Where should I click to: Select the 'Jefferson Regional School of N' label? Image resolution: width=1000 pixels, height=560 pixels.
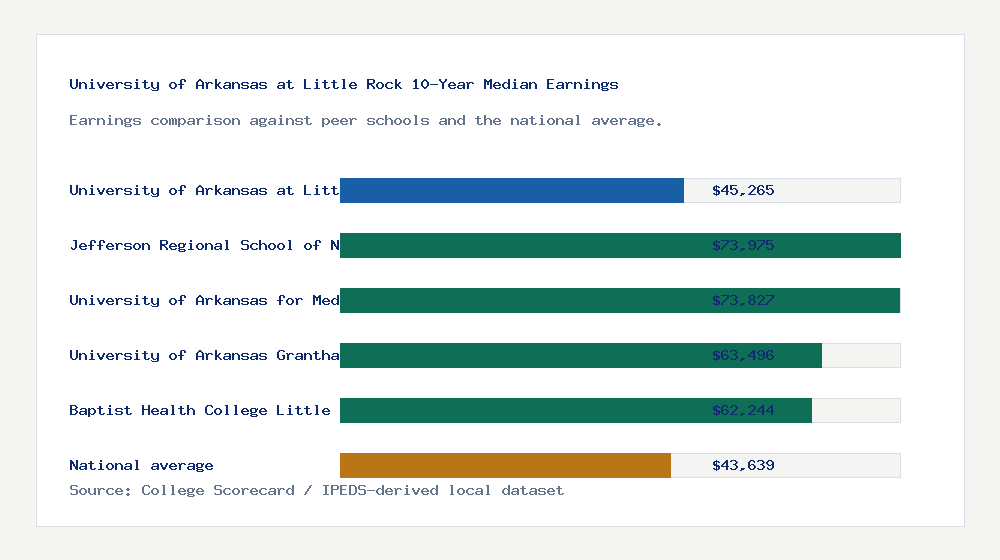tap(204, 245)
